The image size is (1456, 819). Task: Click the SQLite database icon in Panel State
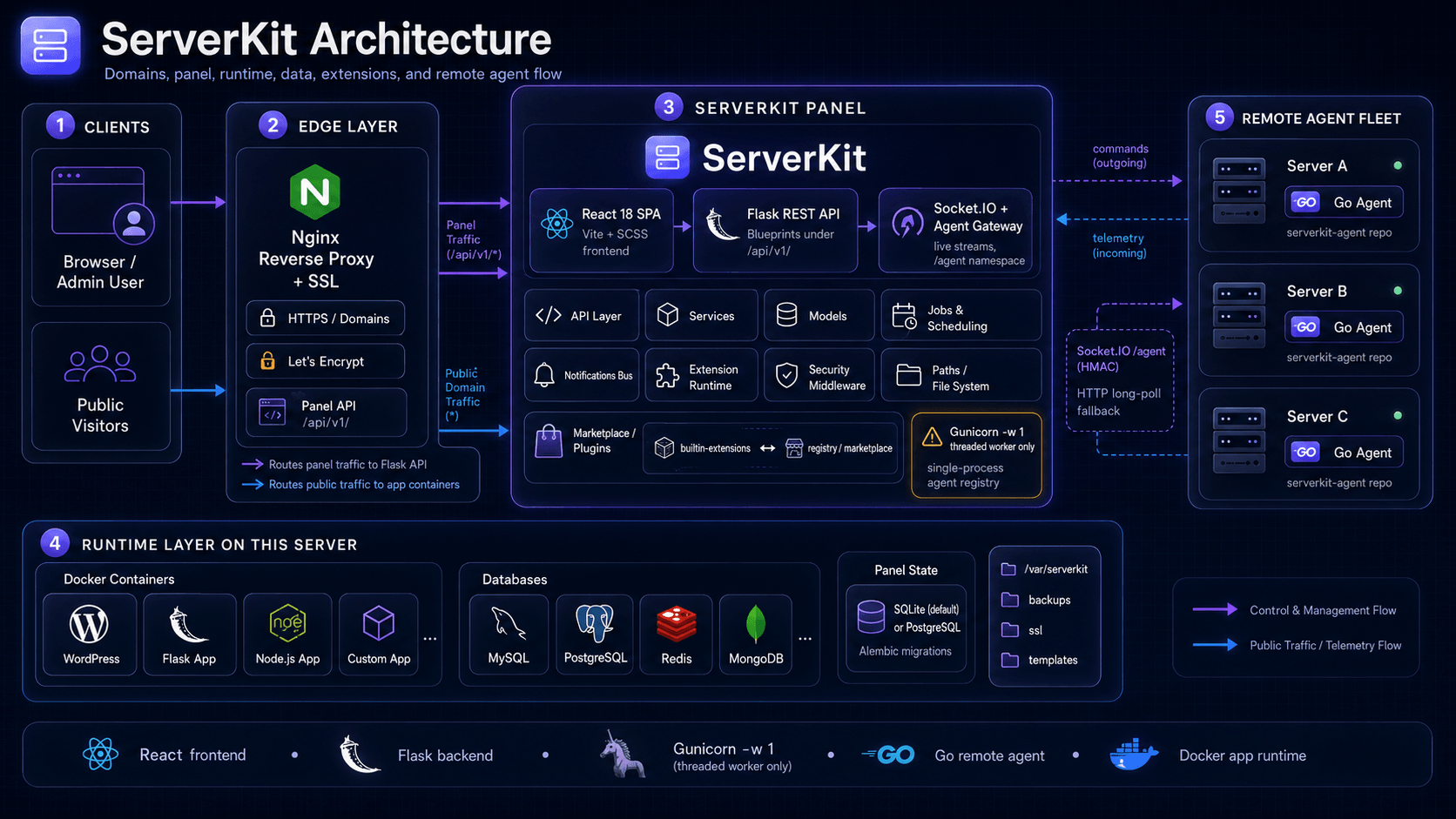[871, 617]
